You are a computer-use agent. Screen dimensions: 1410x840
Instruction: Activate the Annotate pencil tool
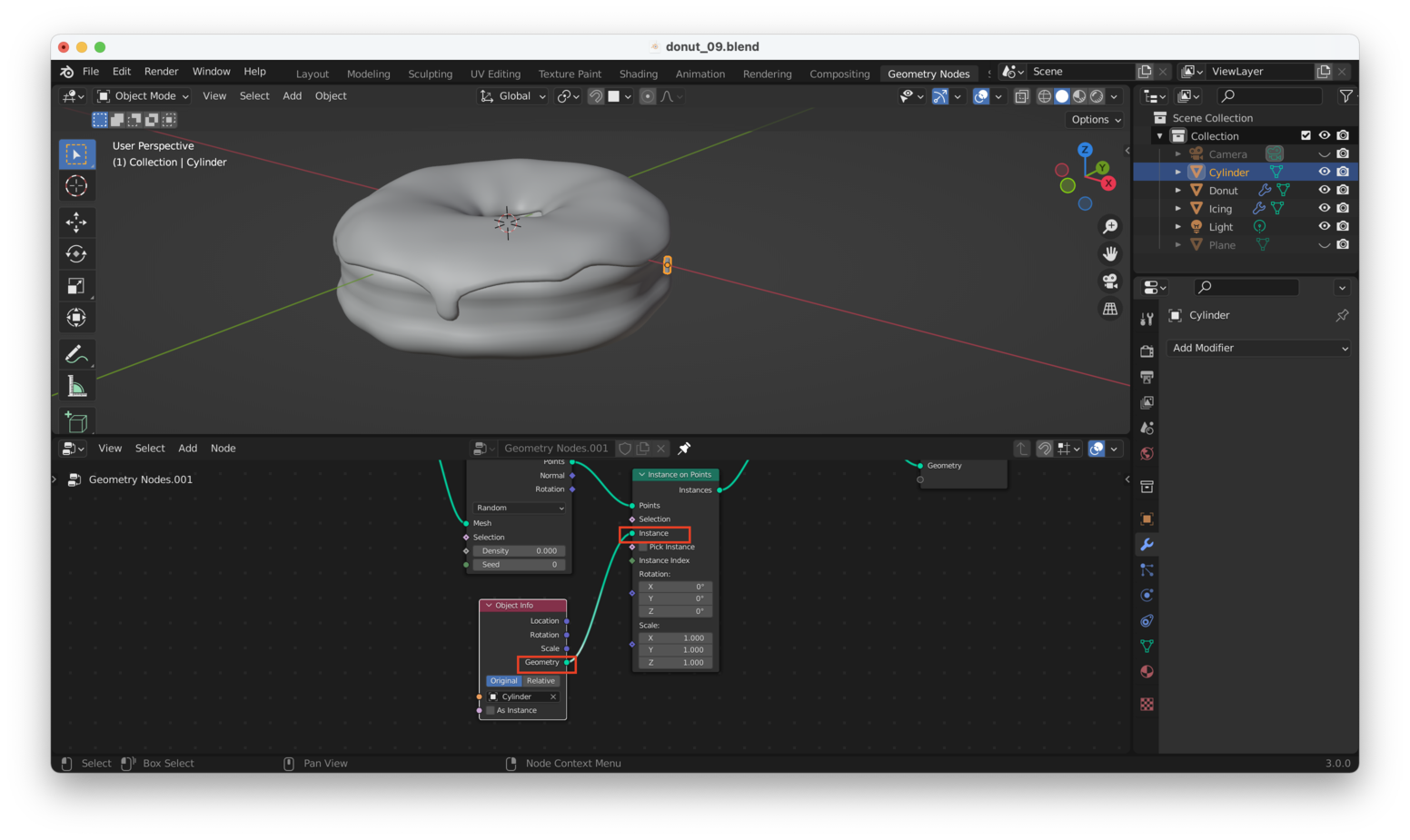point(76,354)
